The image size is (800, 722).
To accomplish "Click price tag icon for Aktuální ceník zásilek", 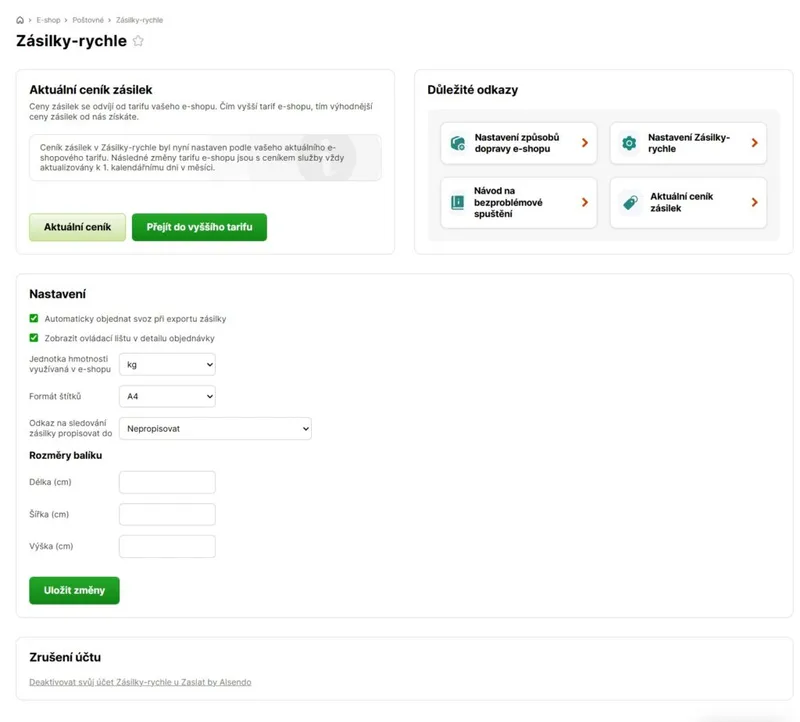I will [631, 203].
